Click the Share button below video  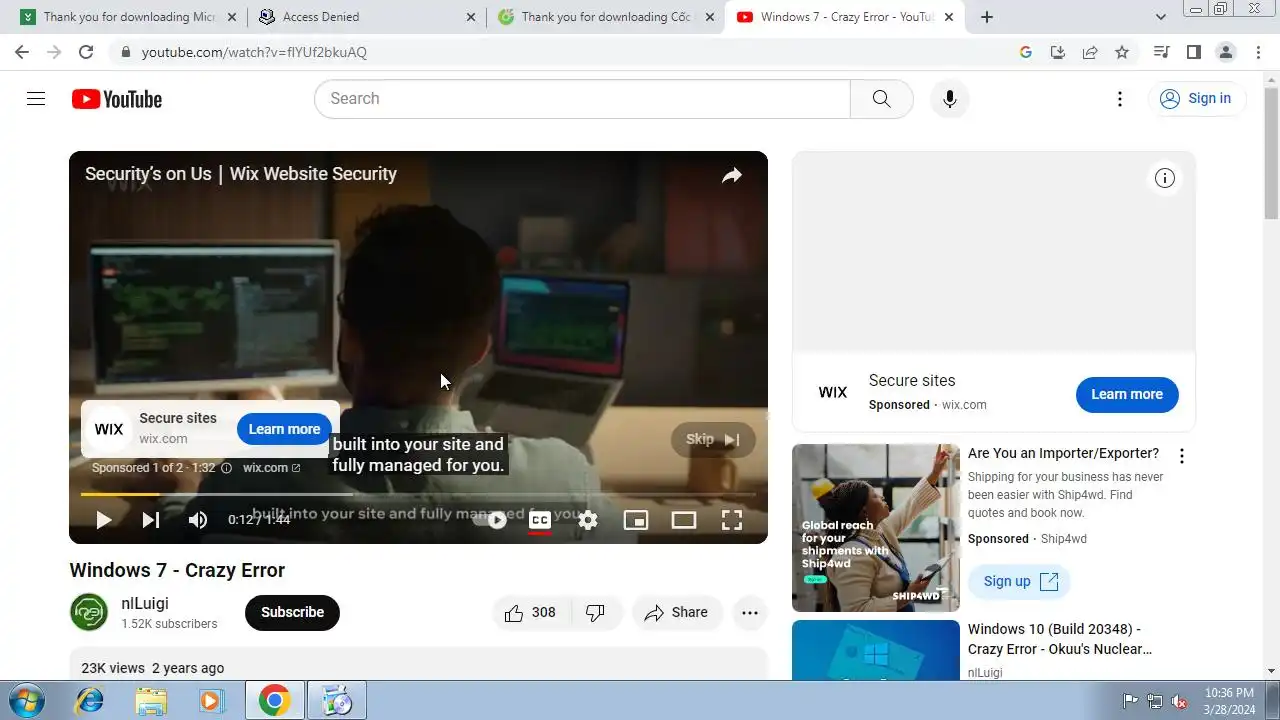pos(677,613)
